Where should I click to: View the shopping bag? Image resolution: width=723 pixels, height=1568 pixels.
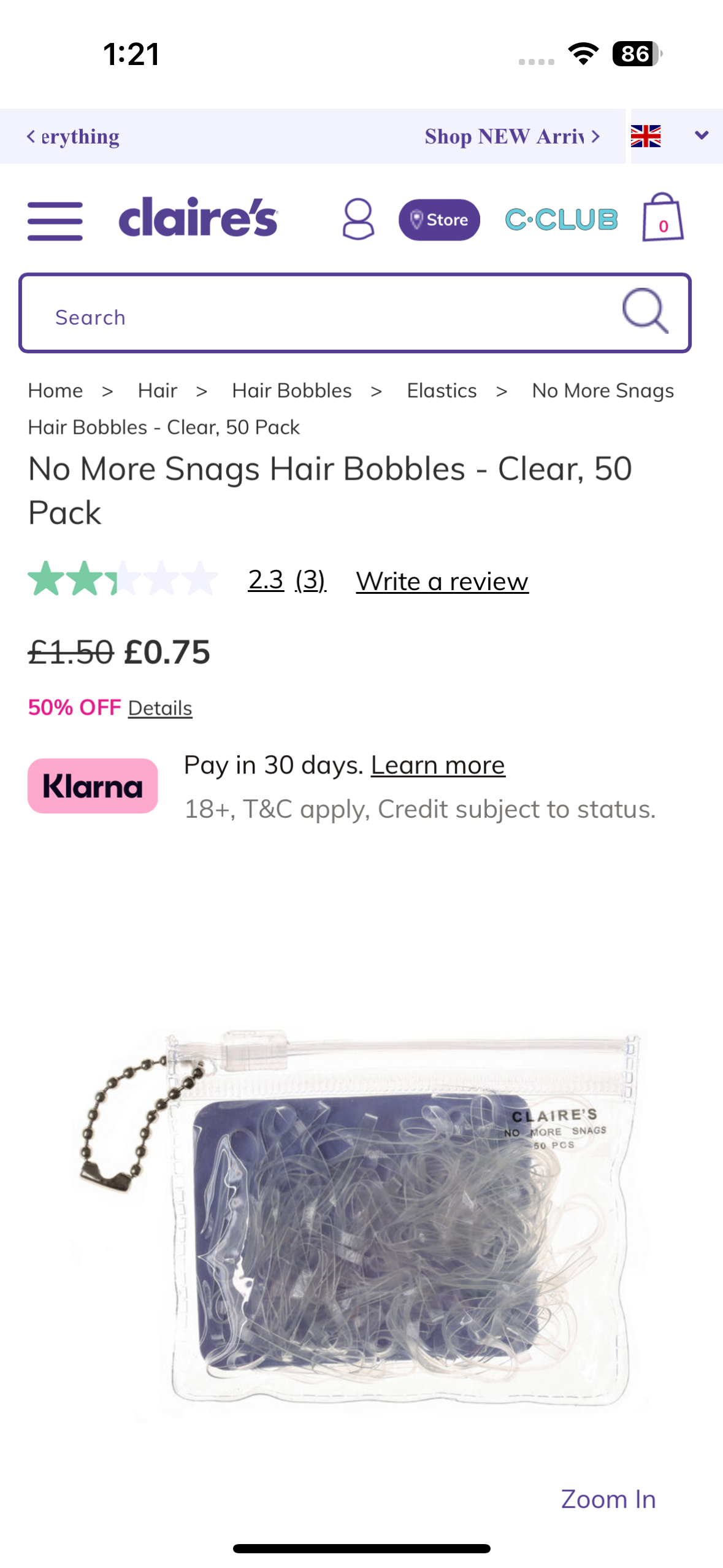coord(662,220)
